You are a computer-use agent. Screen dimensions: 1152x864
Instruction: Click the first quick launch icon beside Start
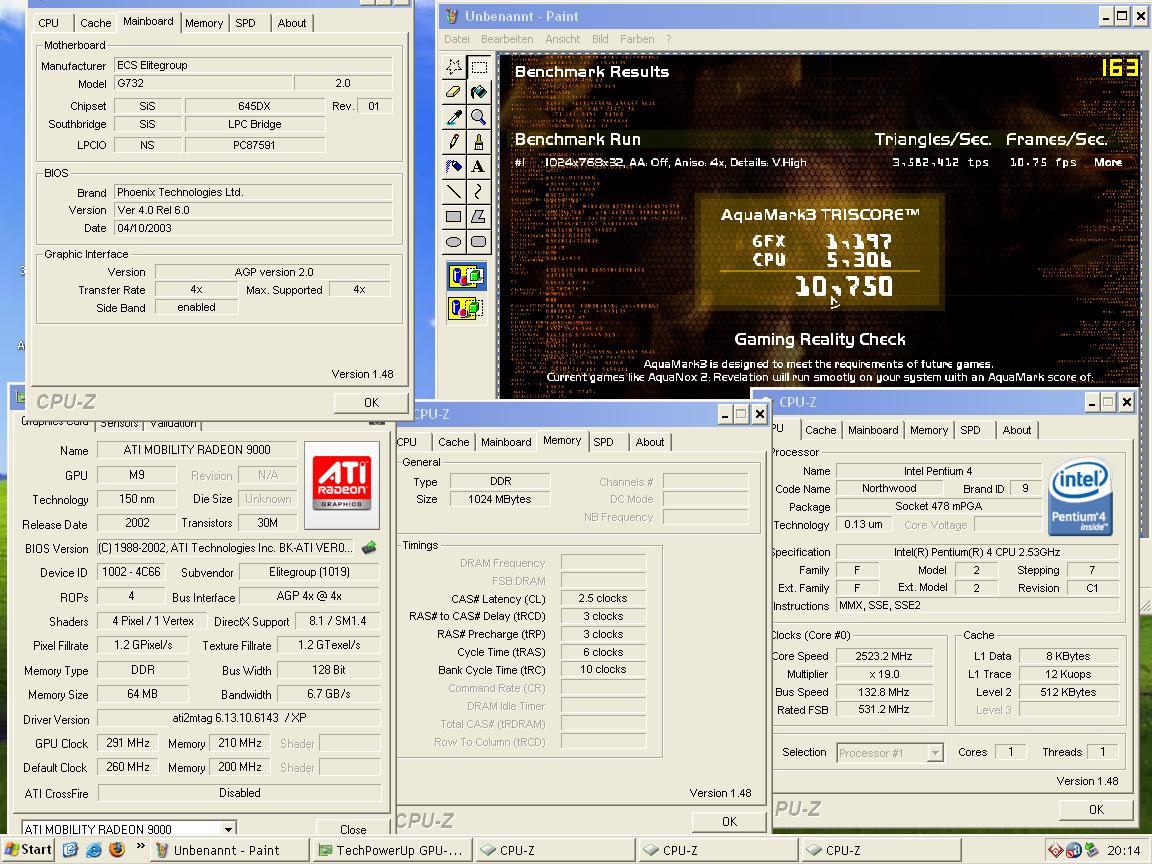click(x=71, y=850)
